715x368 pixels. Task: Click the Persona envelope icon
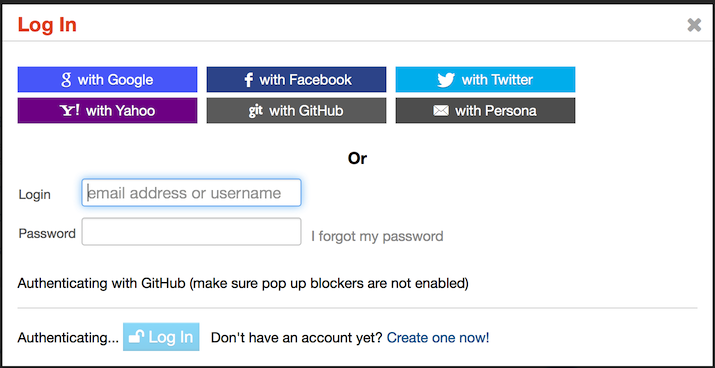coord(441,110)
